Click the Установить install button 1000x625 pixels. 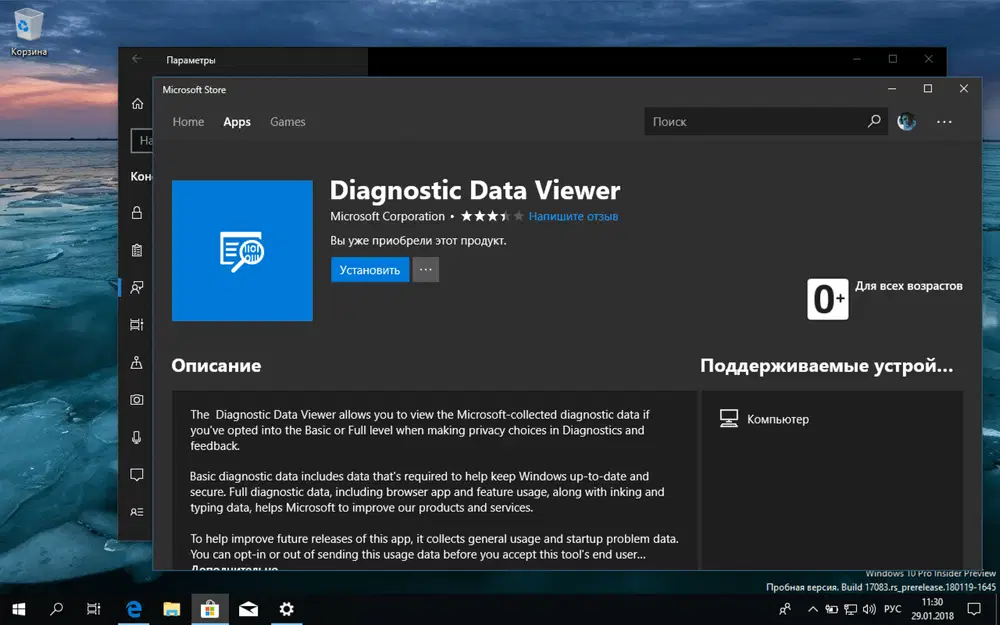pos(370,270)
